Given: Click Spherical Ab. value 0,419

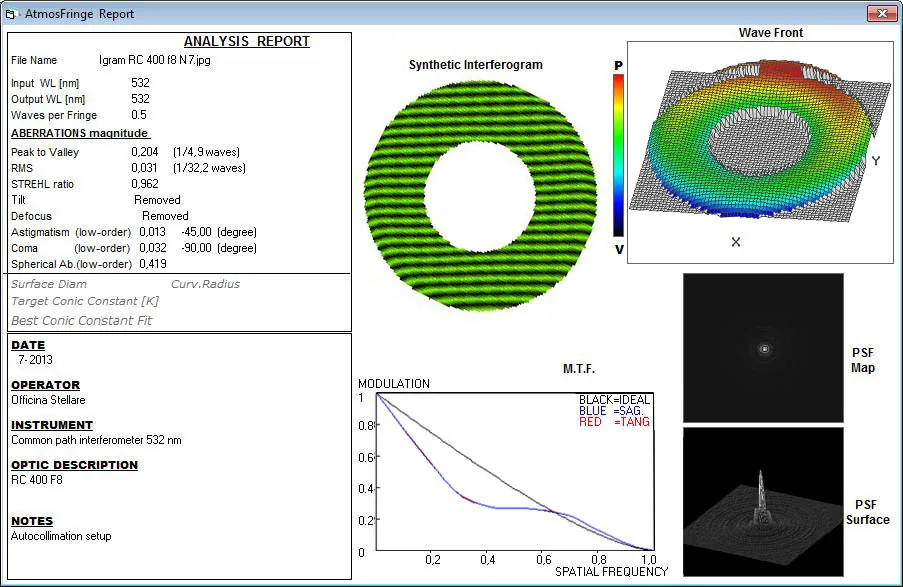Looking at the screenshot, I should (153, 264).
